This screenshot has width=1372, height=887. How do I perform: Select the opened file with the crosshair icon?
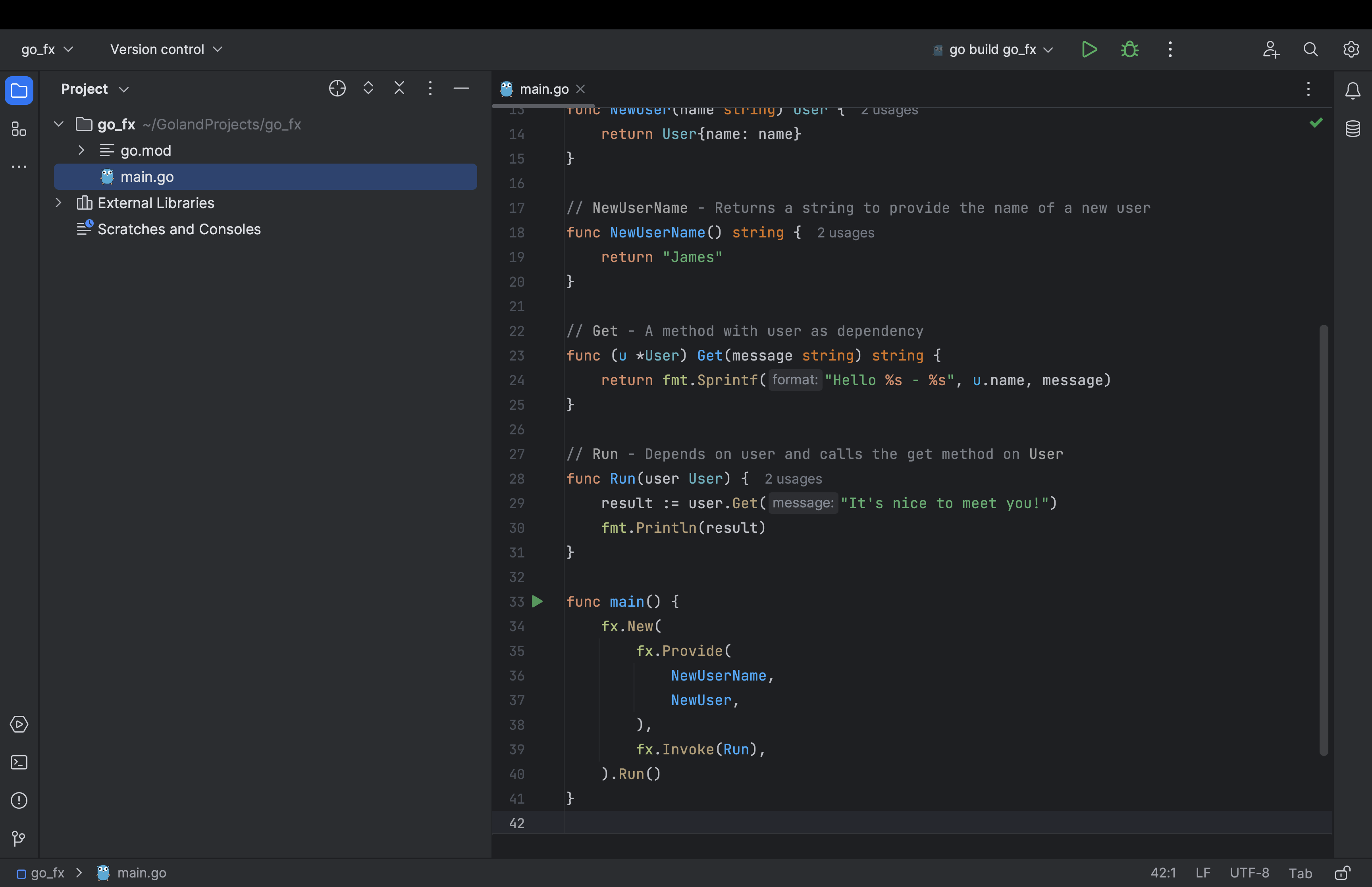pos(337,88)
